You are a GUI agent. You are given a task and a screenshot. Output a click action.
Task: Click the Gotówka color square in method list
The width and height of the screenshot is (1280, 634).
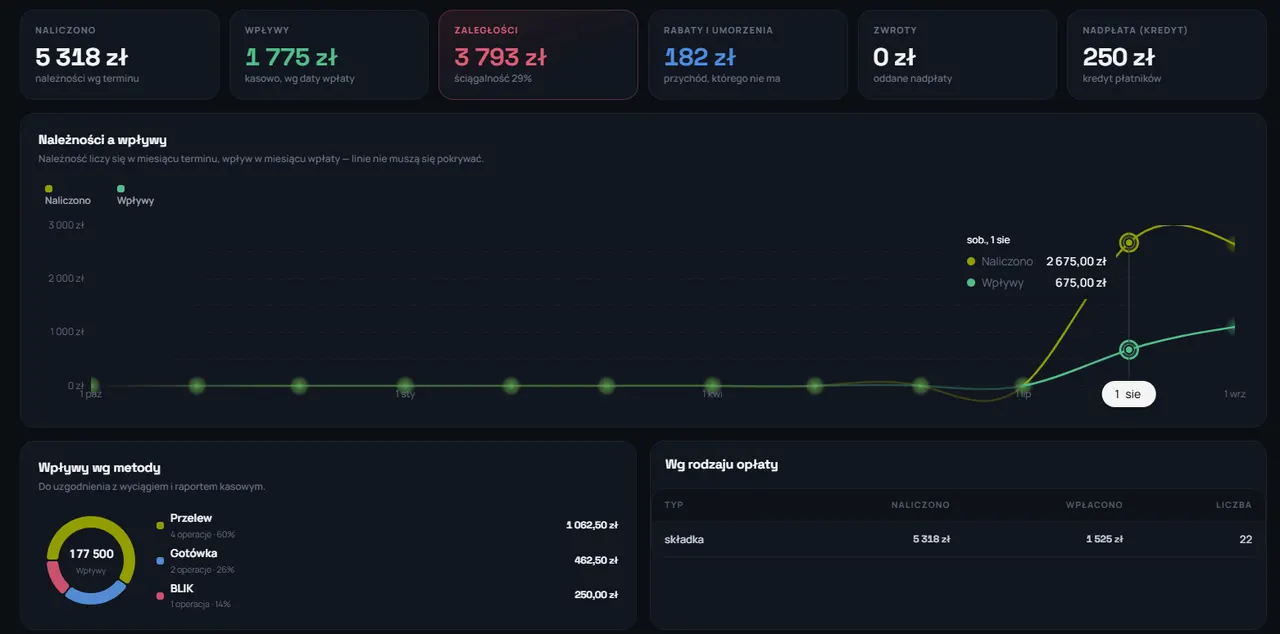click(x=160, y=561)
